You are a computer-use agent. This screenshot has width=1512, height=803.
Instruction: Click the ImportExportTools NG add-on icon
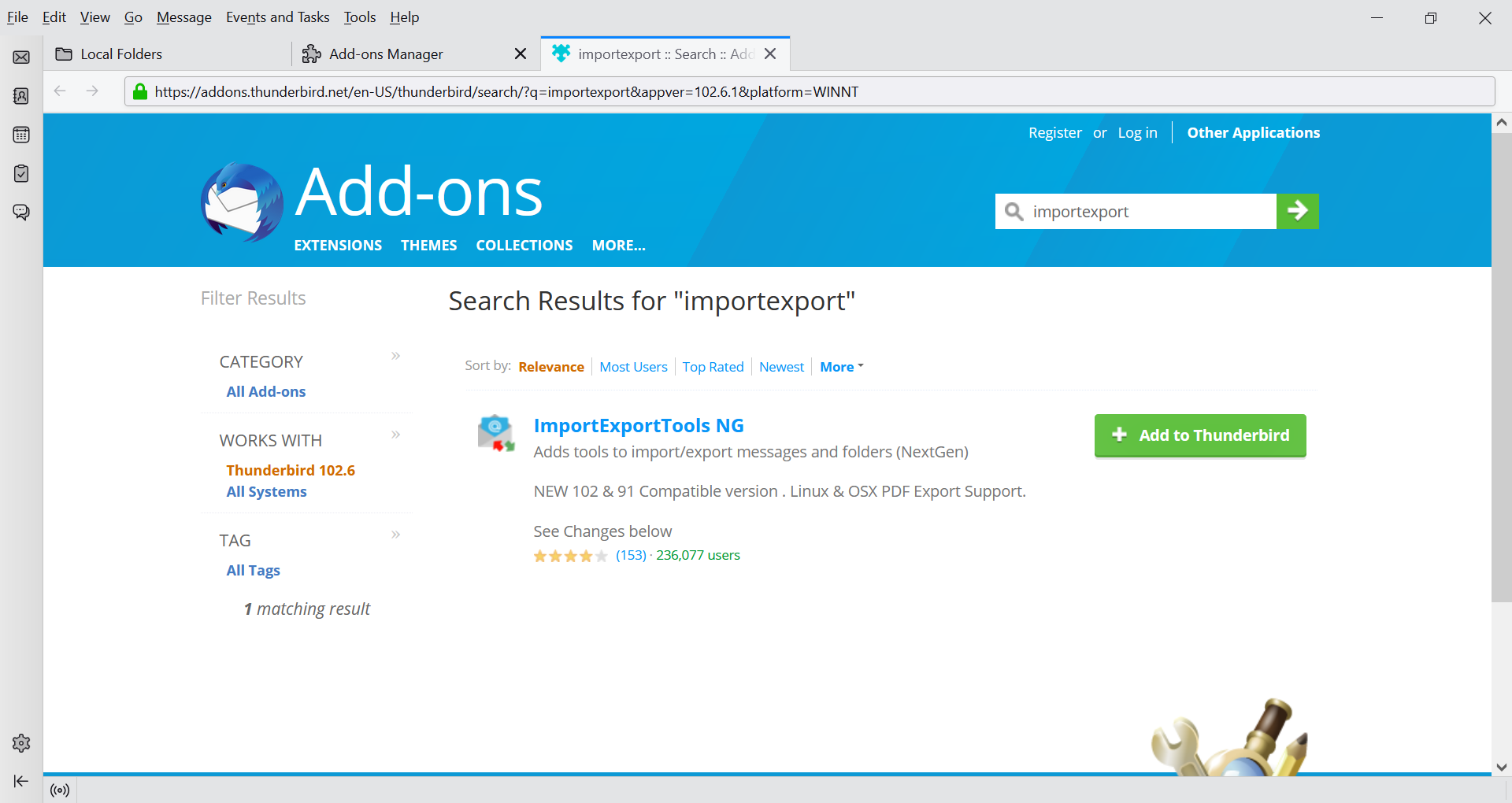point(496,433)
